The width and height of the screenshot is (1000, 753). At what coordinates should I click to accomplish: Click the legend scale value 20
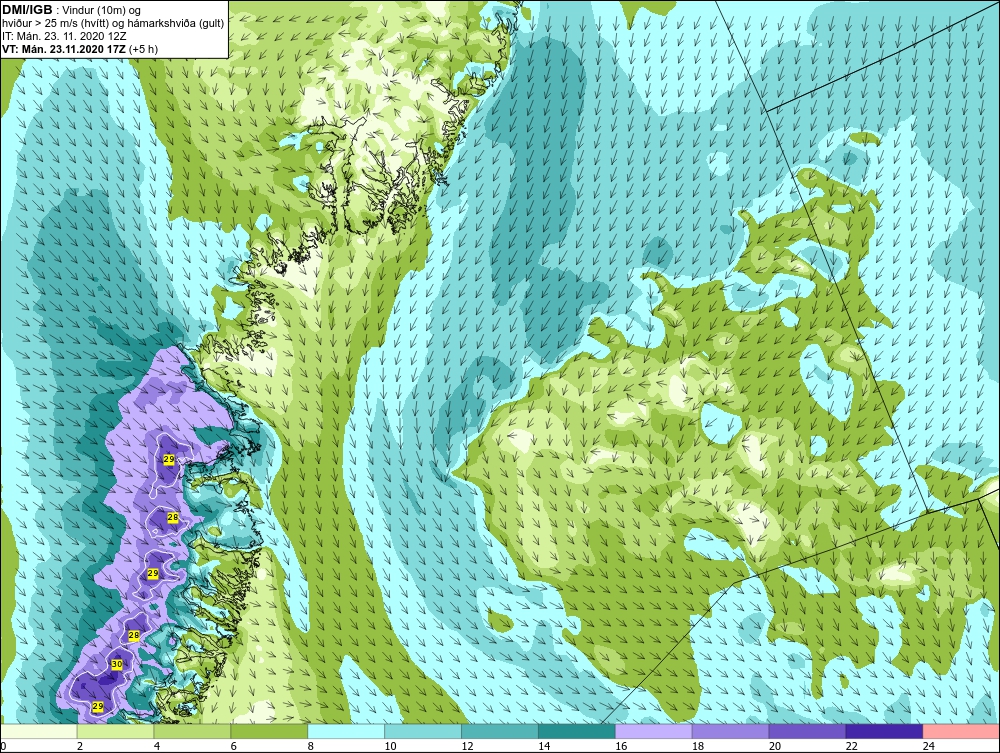[x=774, y=746]
